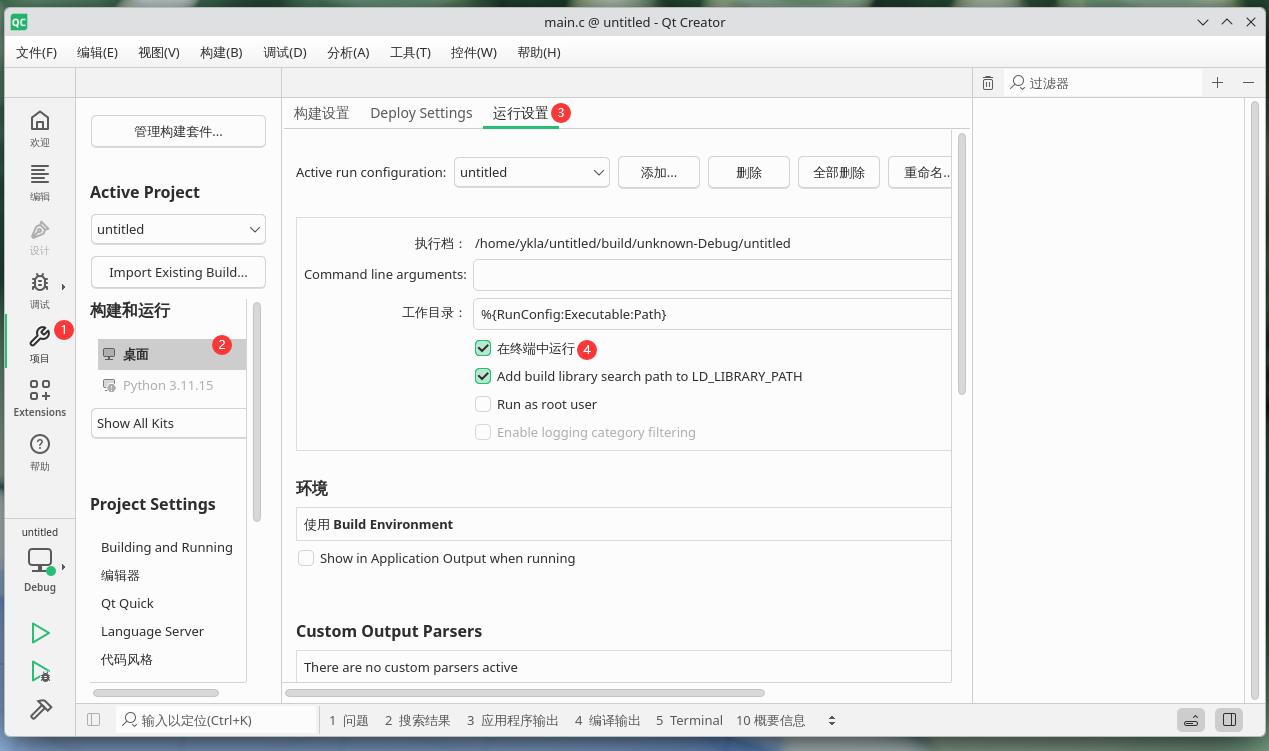This screenshot has width=1269, height=751.
Task: Open the 分析(A) menu
Action: [348, 52]
